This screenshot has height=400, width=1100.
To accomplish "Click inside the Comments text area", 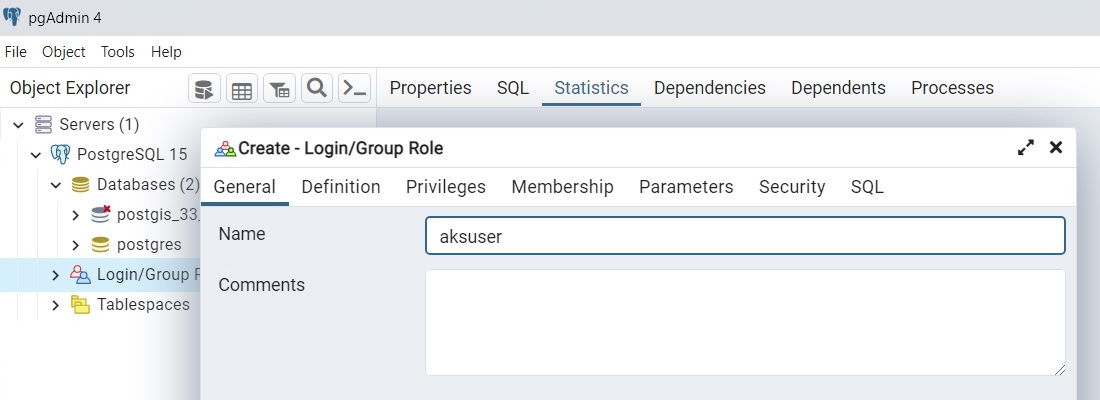I will coord(745,323).
